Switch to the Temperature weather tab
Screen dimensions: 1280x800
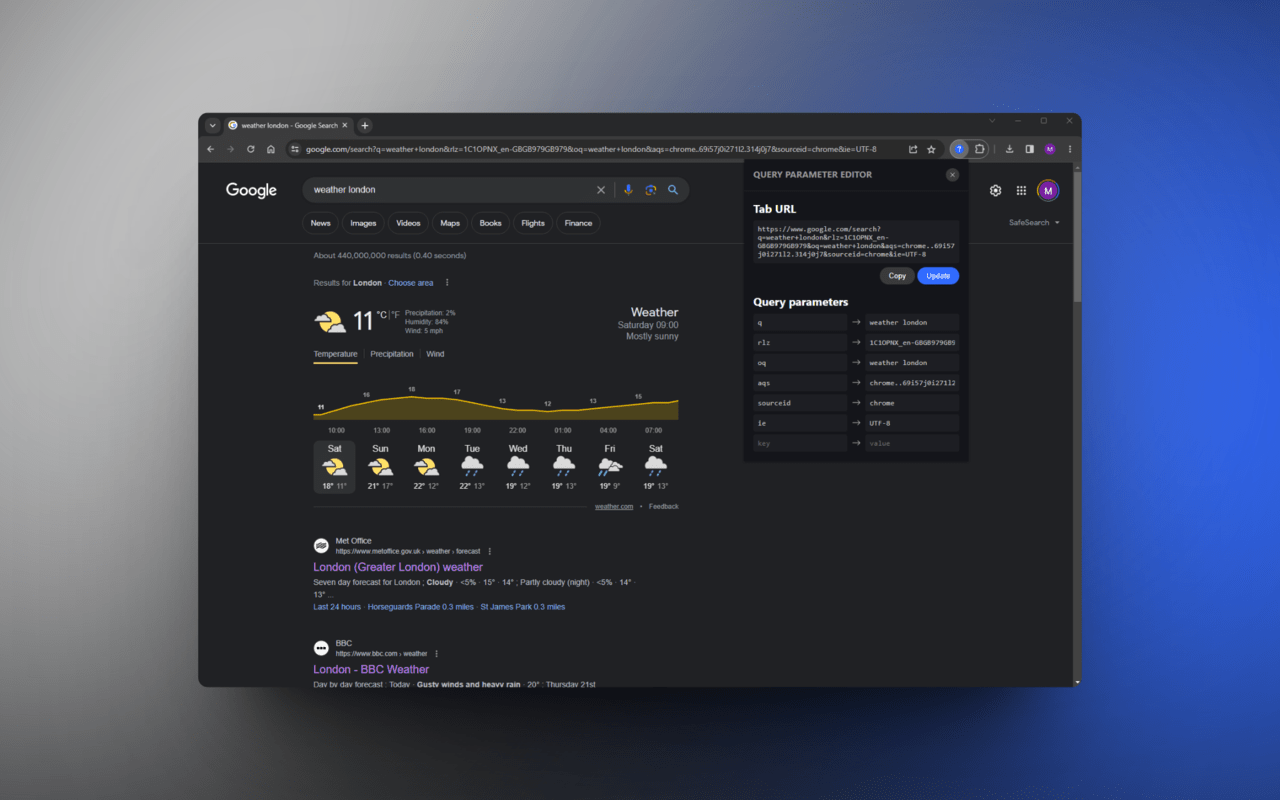coord(335,354)
